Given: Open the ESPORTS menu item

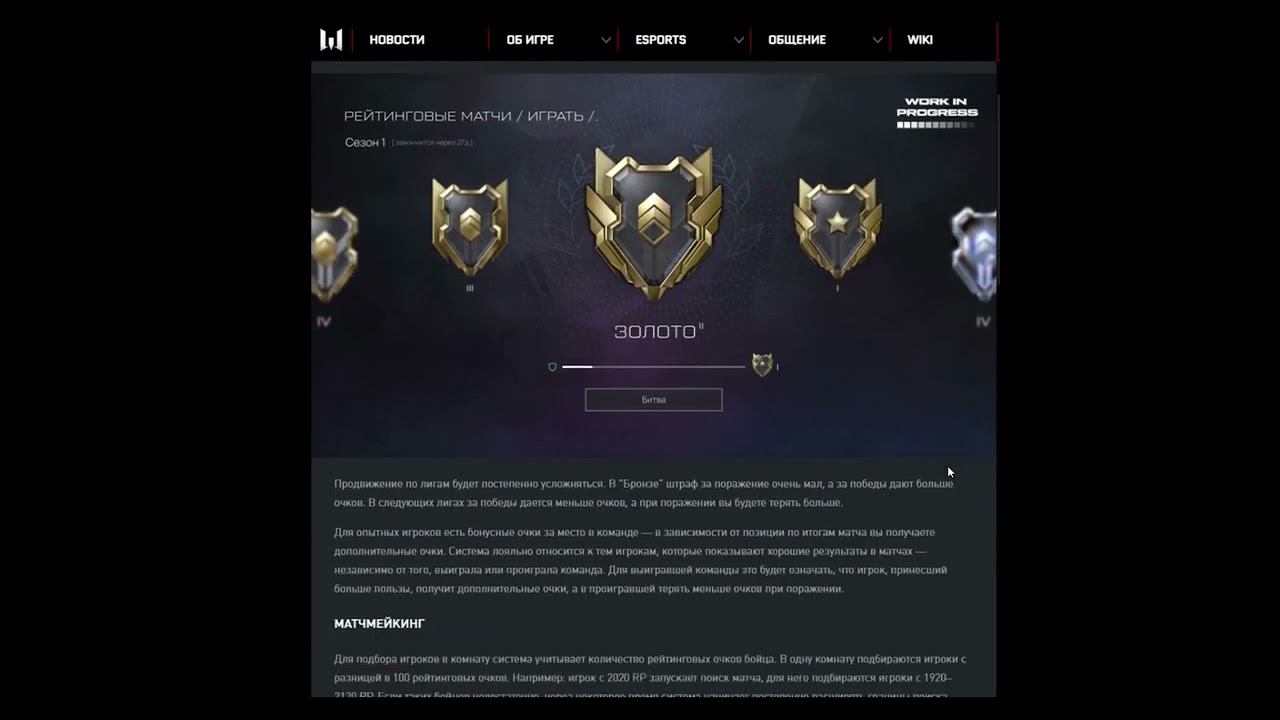Looking at the screenshot, I should click(x=661, y=40).
